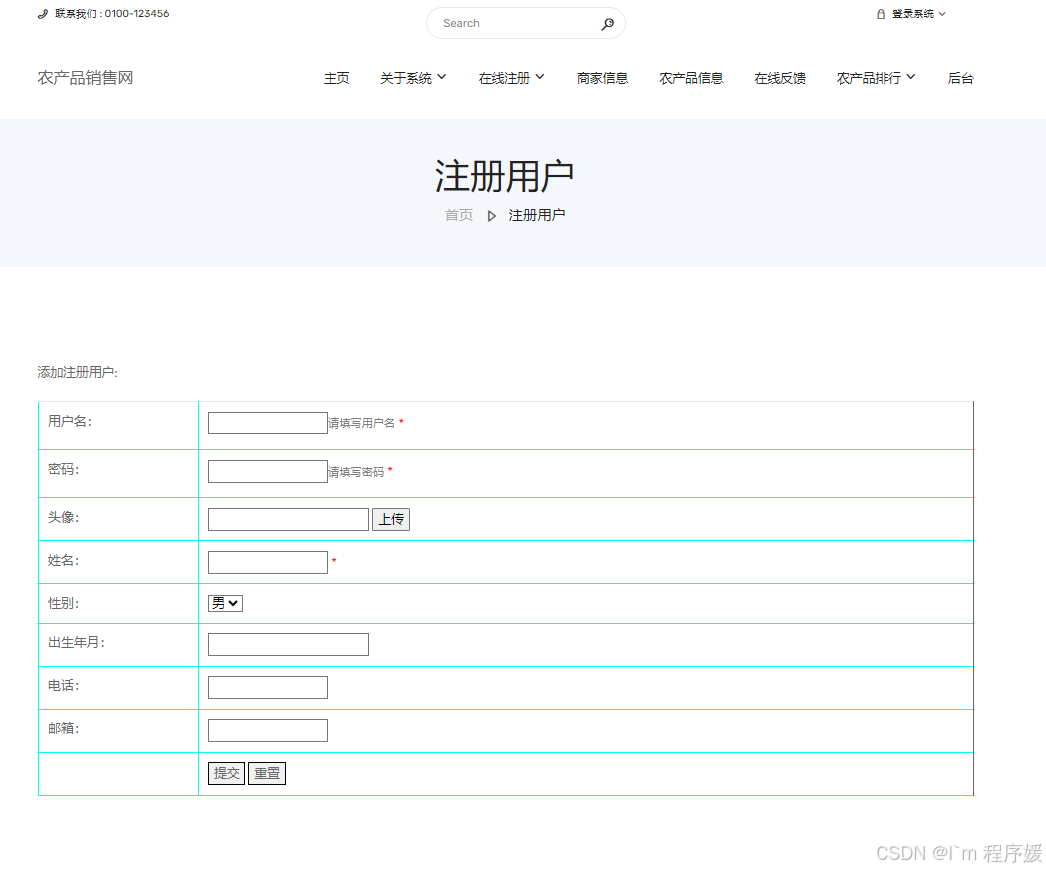
Task: Open the 农产品信息 page
Action: point(691,77)
